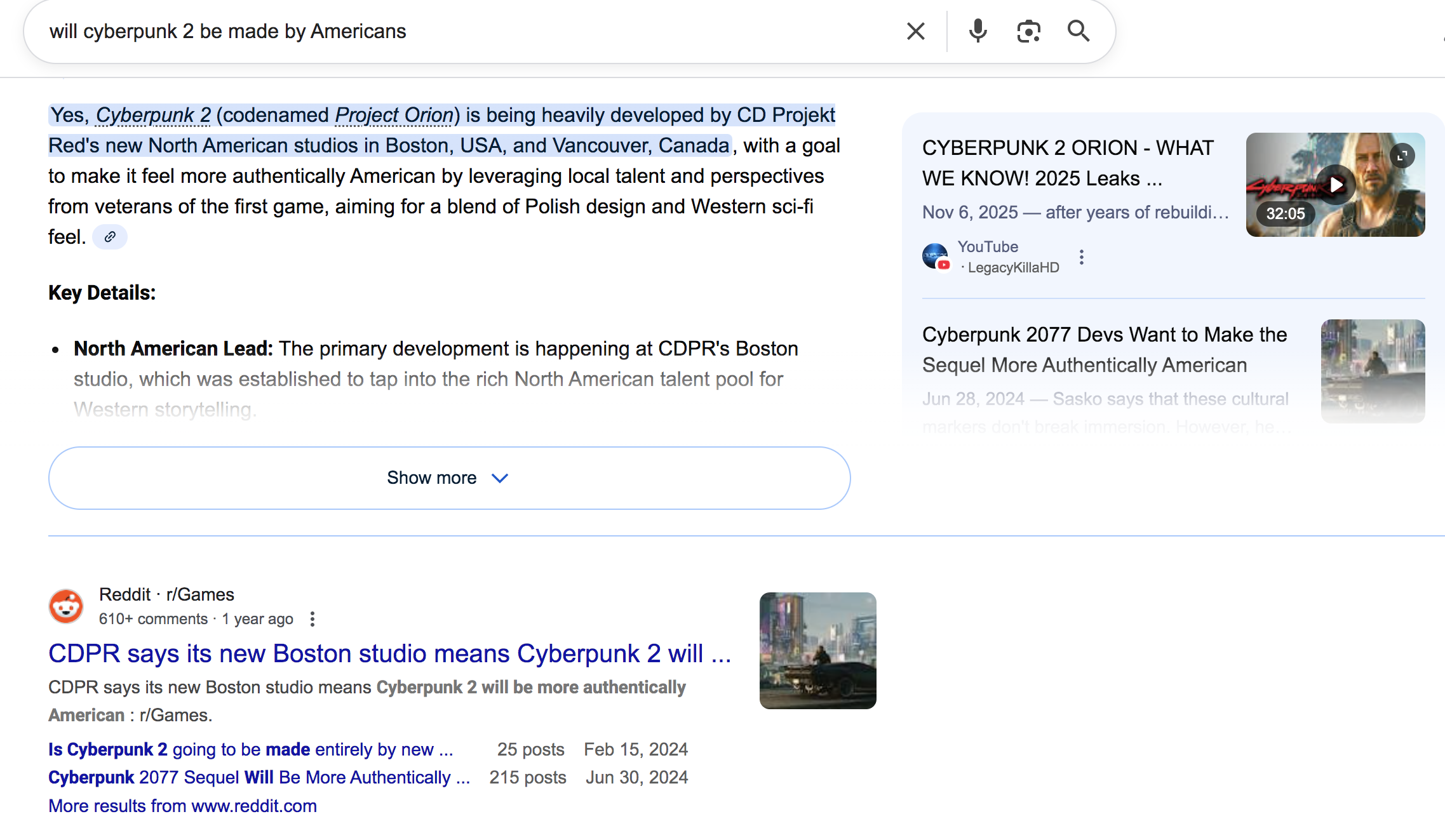Click More results from www.reddit.com
The height and width of the screenshot is (840, 1445).
point(182,806)
